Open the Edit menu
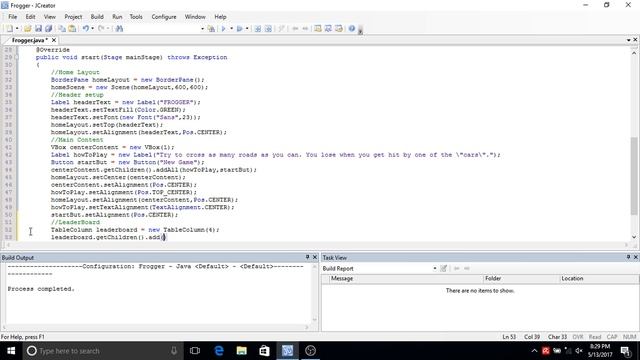 pos(30,17)
